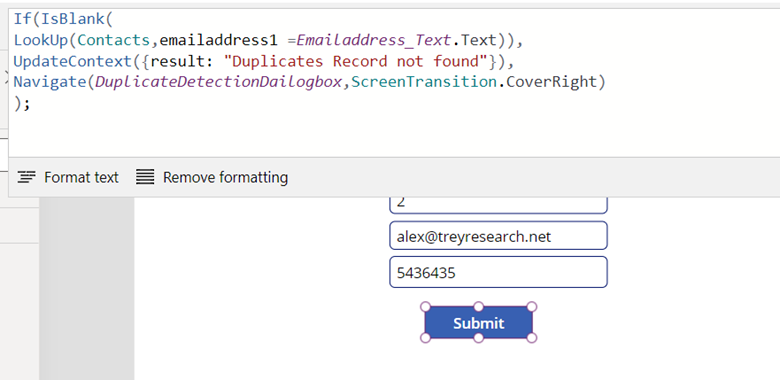Select the top-center resize handle of Submit
The height and width of the screenshot is (380, 780).
(x=478, y=306)
